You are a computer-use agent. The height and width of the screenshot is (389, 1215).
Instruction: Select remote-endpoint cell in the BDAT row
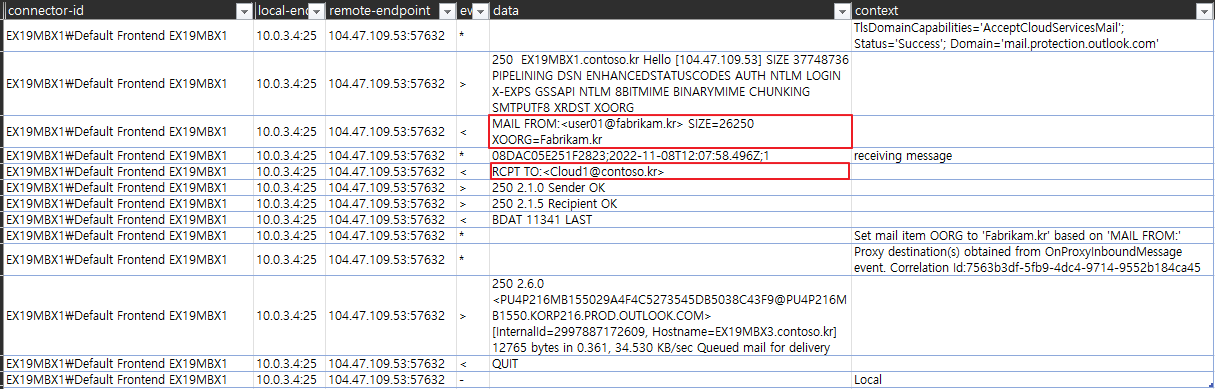(391, 219)
